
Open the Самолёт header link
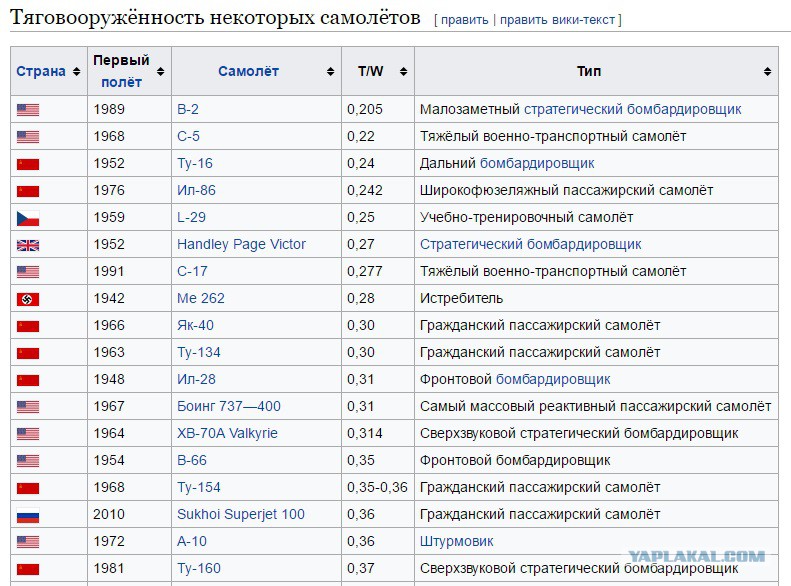248,72
